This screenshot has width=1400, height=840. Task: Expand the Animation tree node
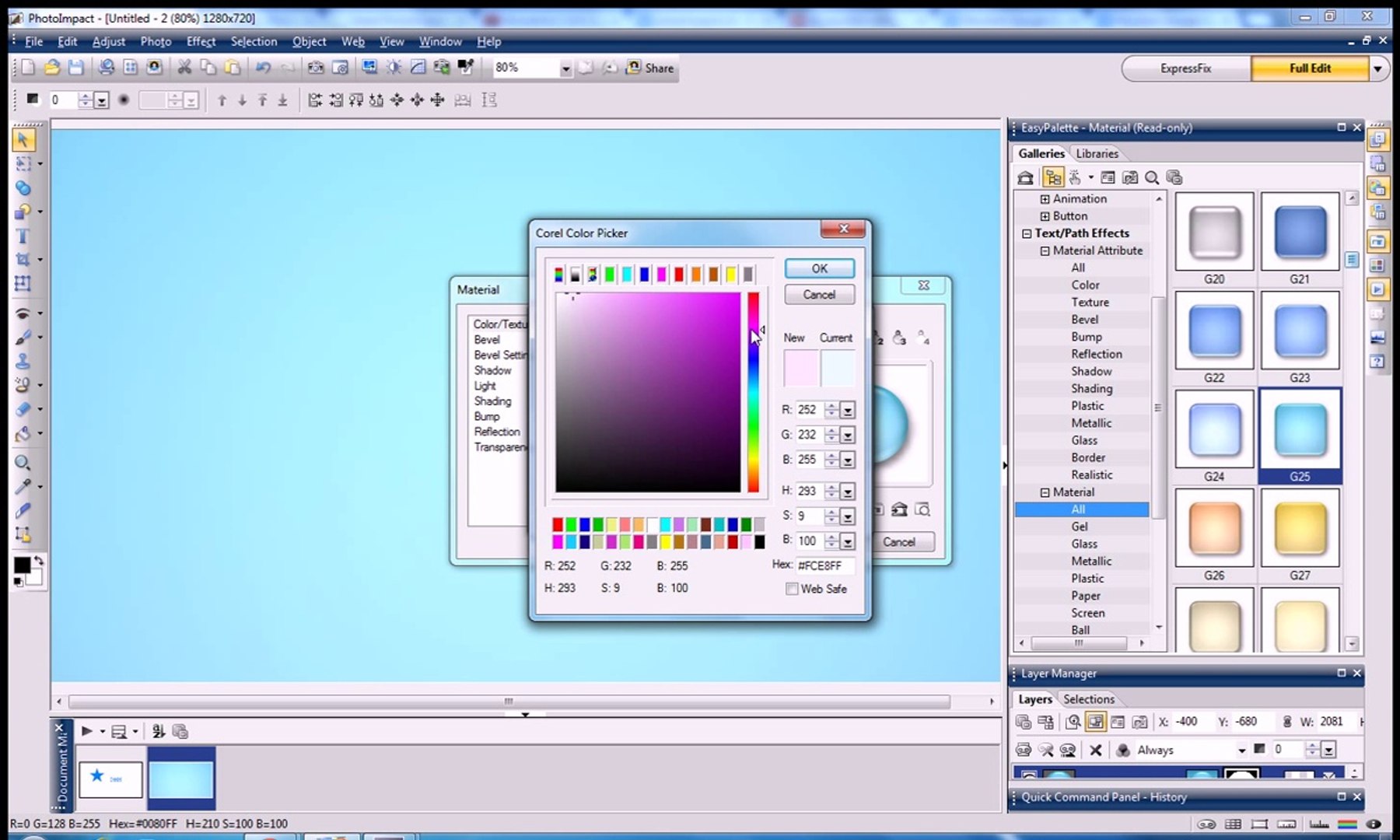(x=1045, y=200)
